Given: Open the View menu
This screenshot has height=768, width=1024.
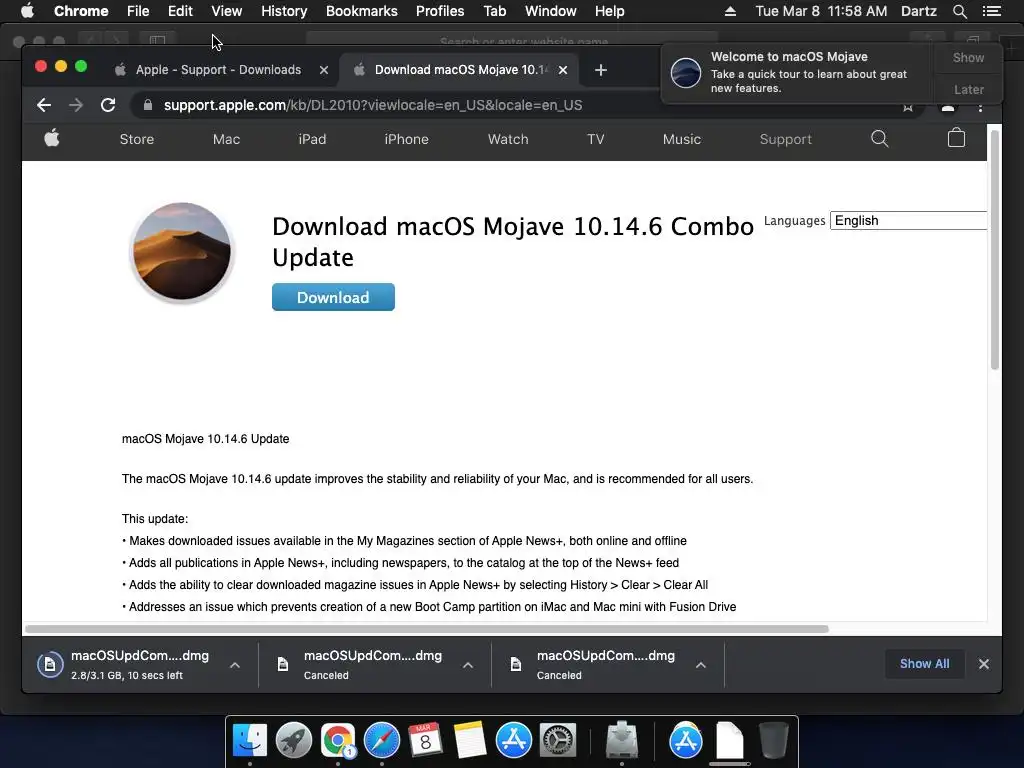Looking at the screenshot, I should tap(227, 11).
